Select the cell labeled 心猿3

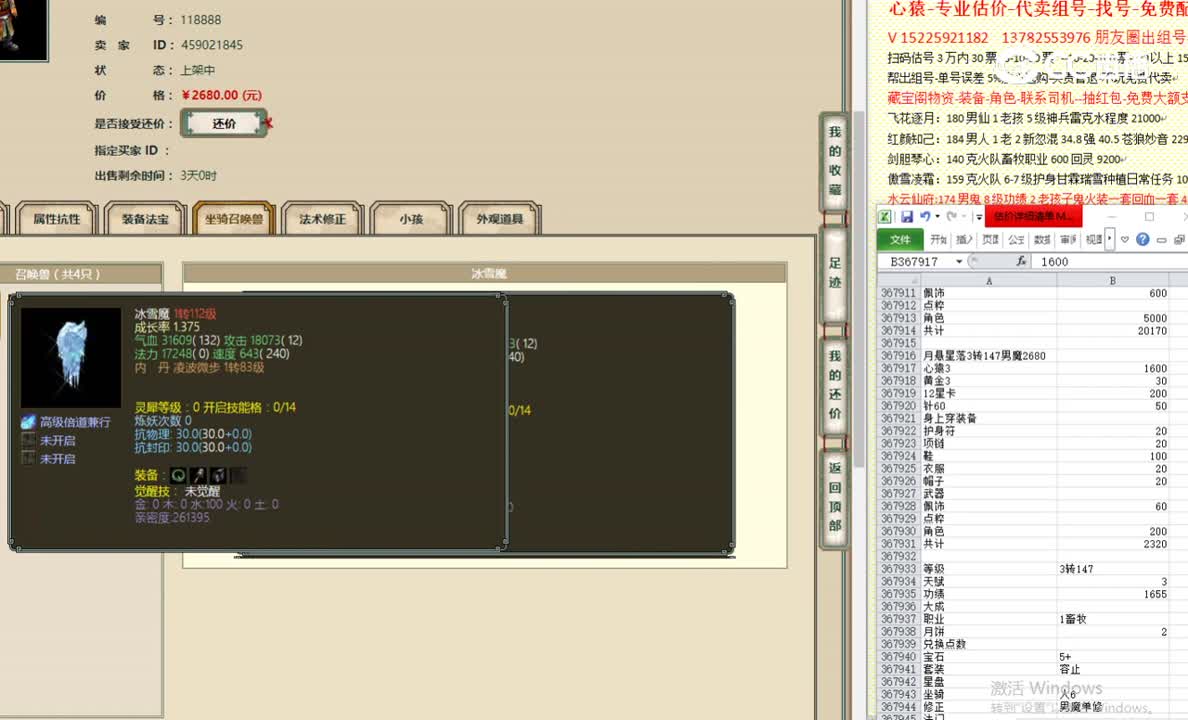click(x=989, y=368)
